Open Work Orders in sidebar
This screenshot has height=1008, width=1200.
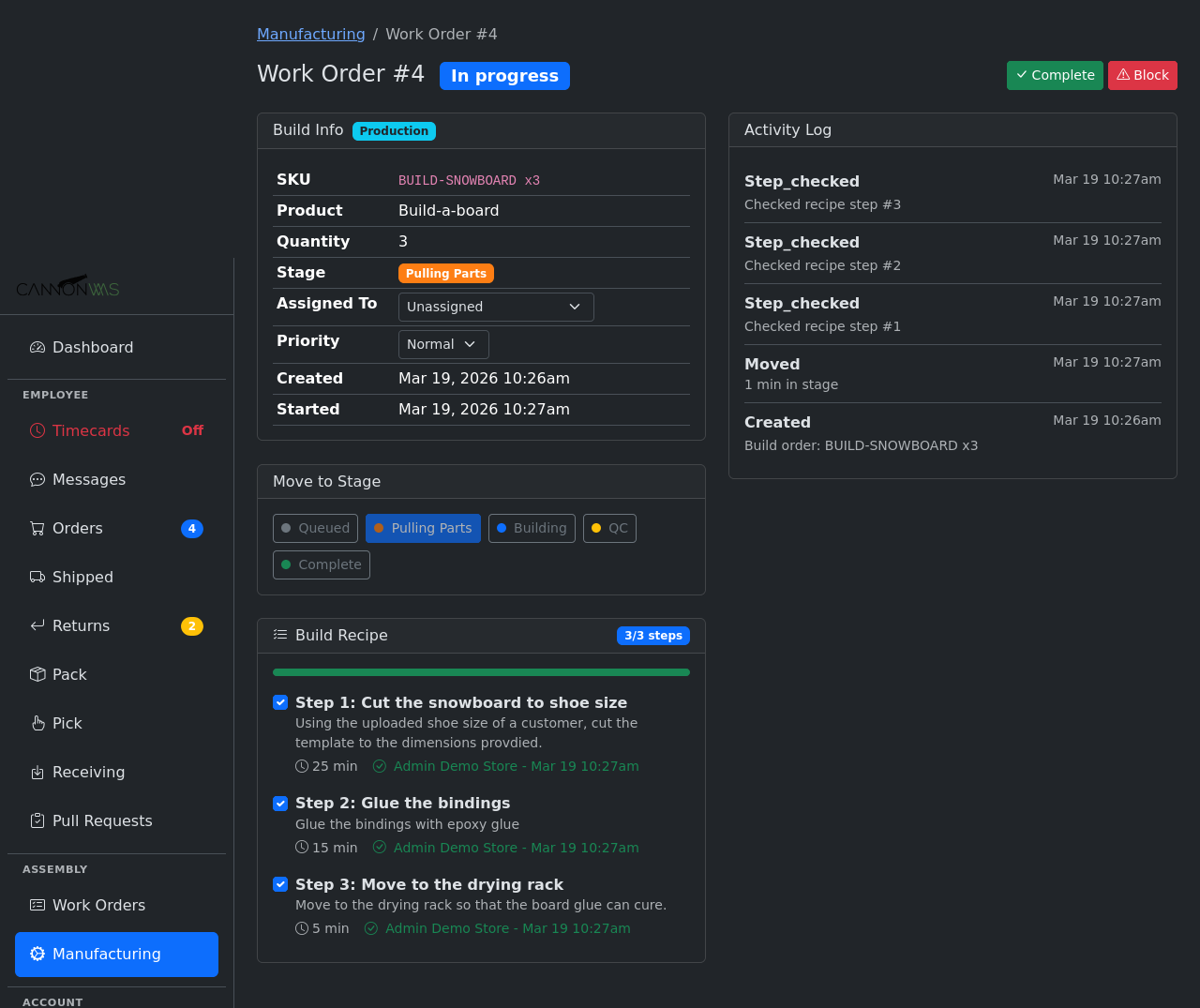click(98, 905)
